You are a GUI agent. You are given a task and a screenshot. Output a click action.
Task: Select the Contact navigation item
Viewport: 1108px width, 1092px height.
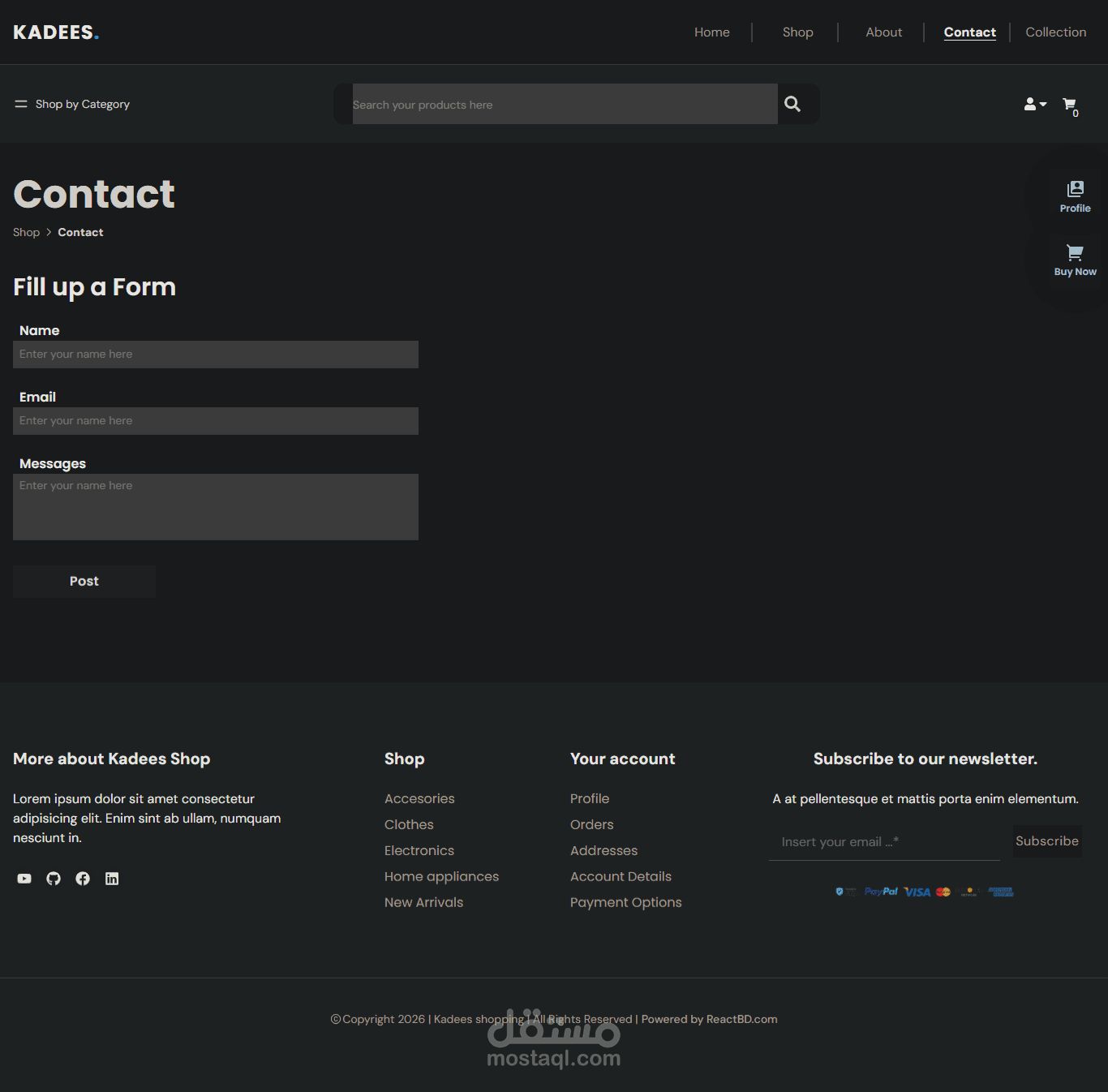(970, 32)
